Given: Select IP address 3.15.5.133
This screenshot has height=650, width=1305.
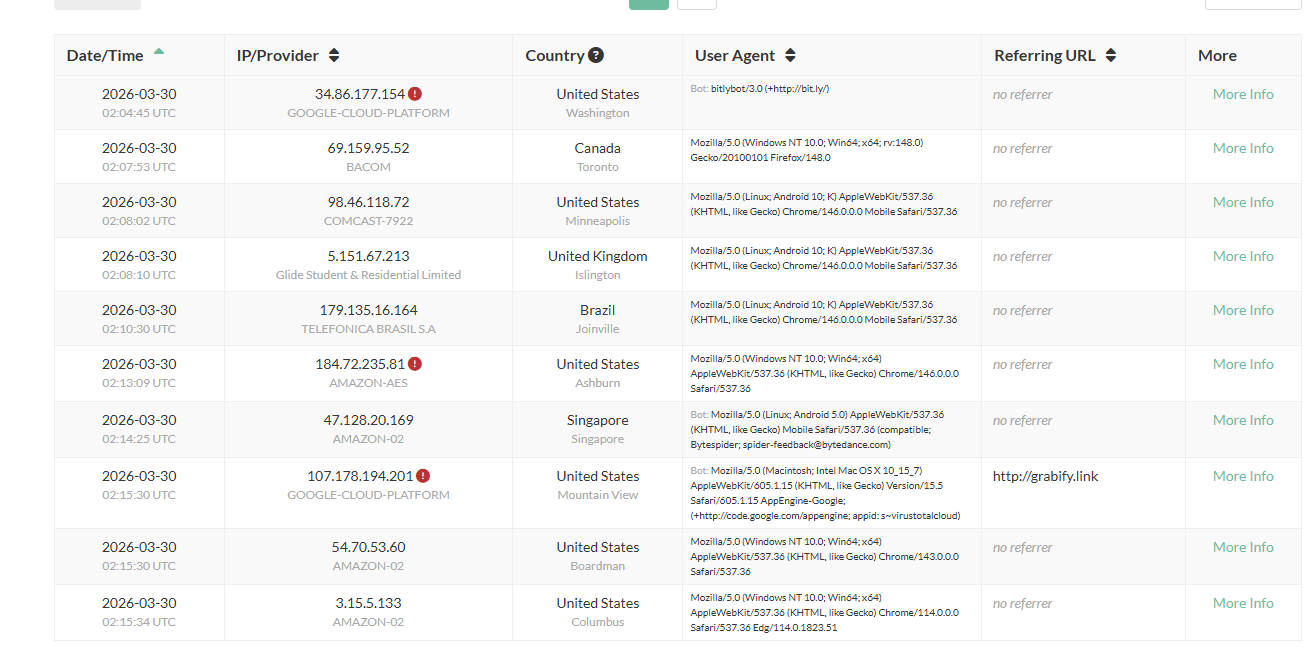Looking at the screenshot, I should coord(368,603).
